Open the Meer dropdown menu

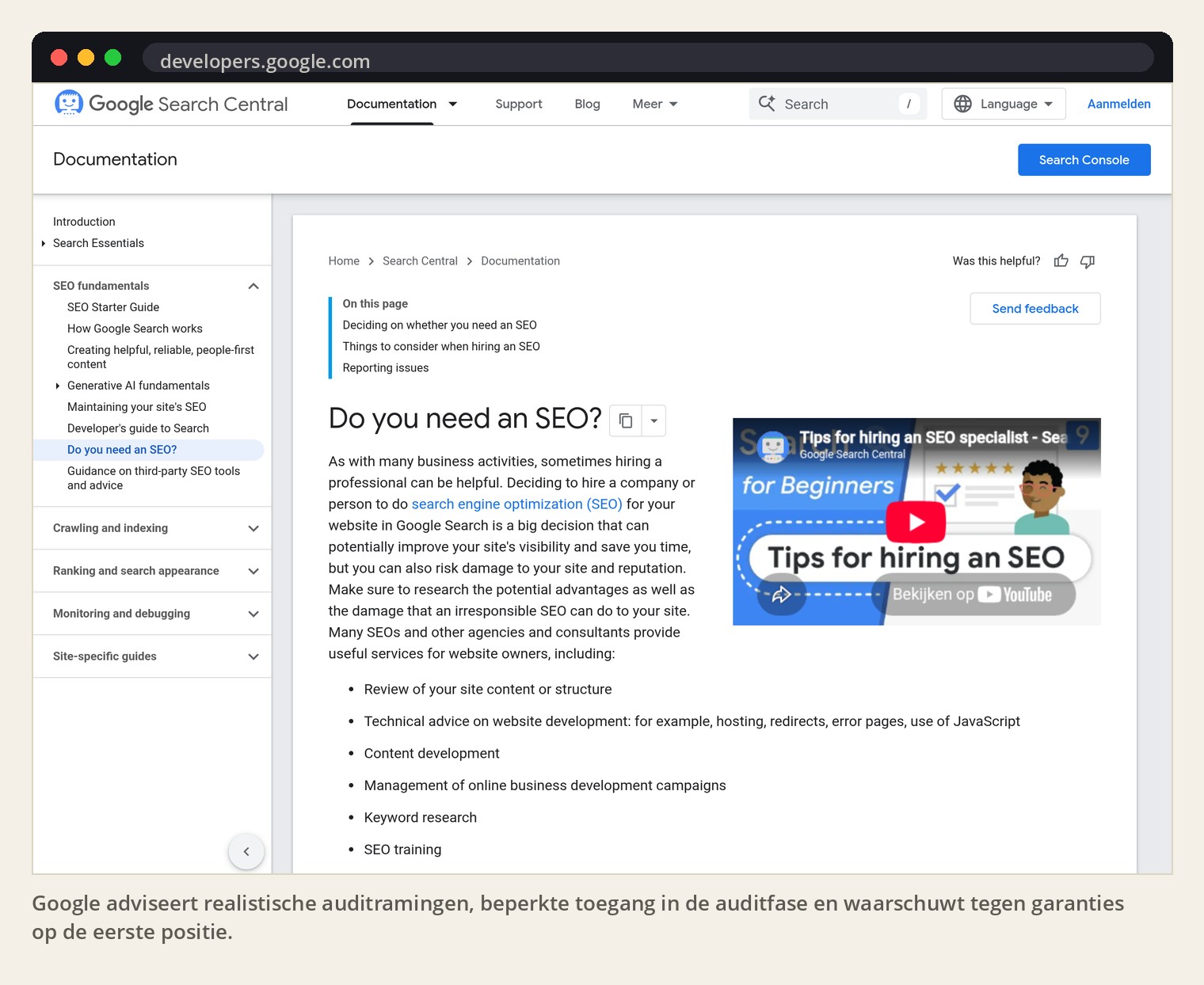[x=655, y=104]
